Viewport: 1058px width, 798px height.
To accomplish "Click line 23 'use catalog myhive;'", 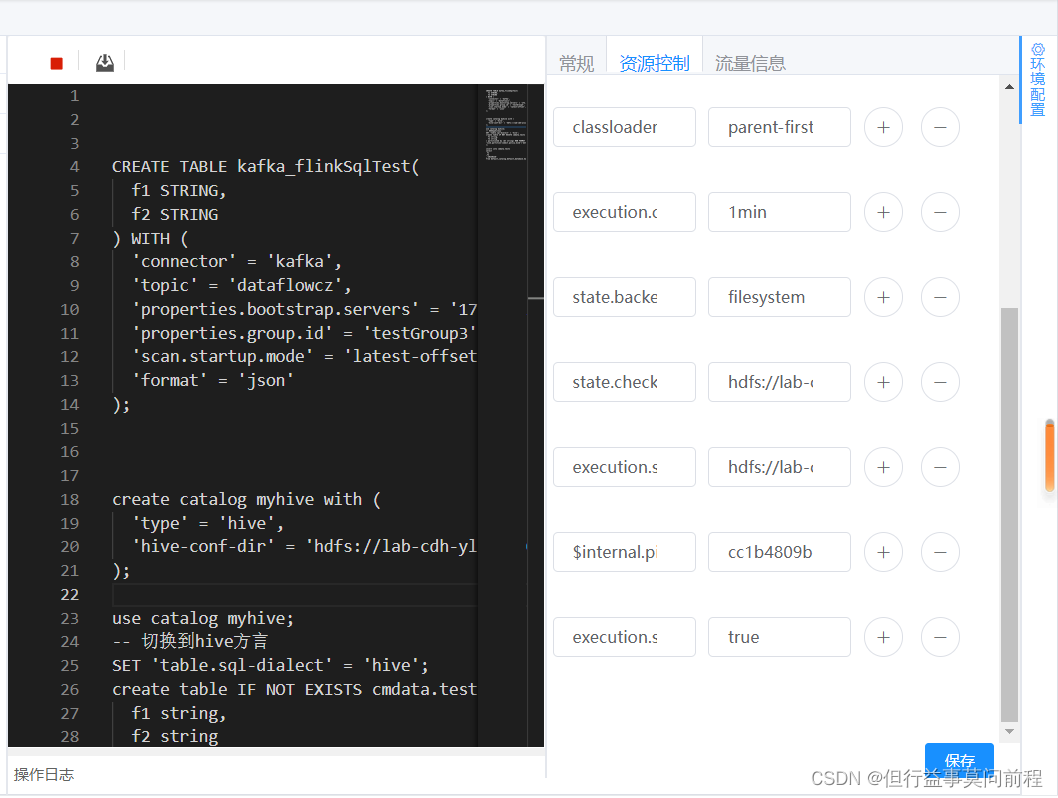I will [202, 618].
